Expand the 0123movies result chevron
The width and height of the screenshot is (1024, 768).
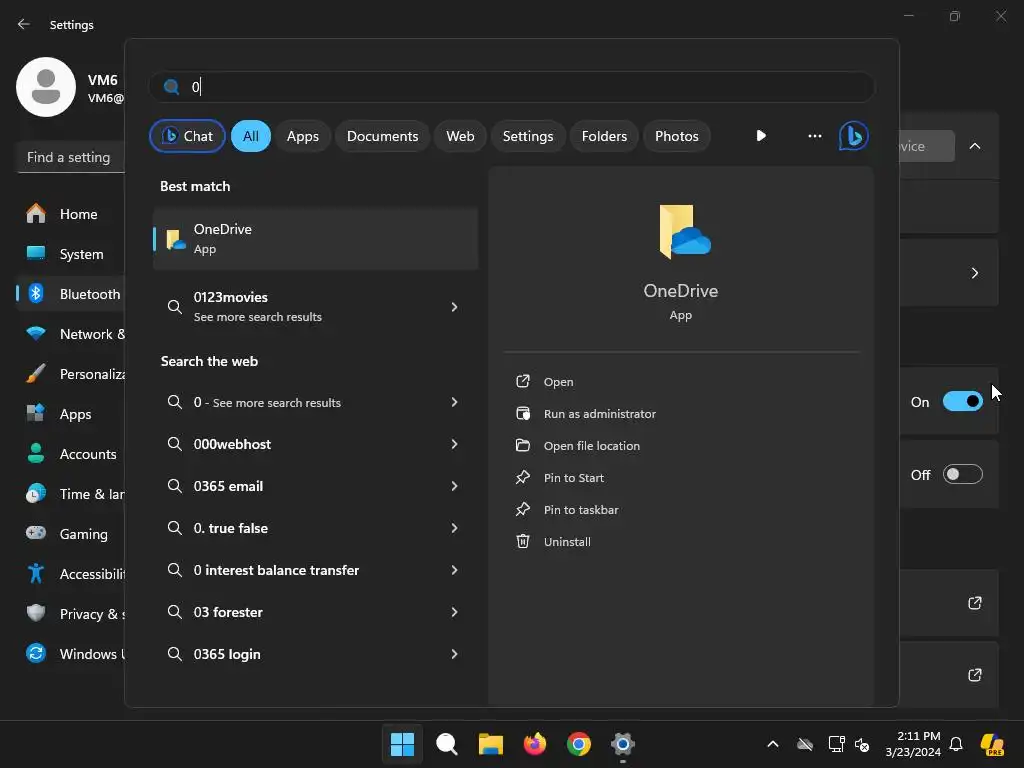[455, 307]
